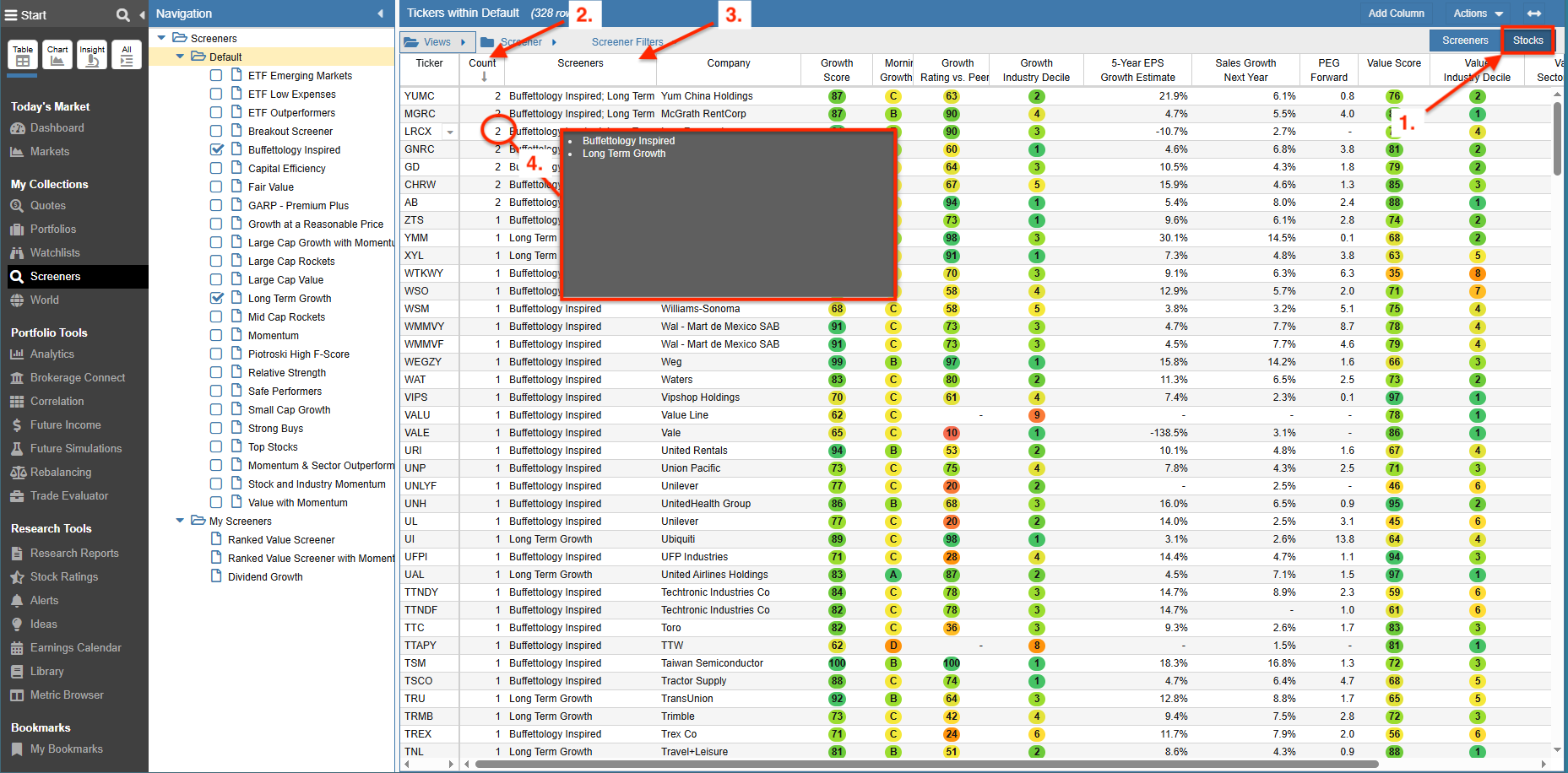This screenshot has height=773, width=1568.
Task: Sort by PEG Forward column
Action: coord(1329,70)
